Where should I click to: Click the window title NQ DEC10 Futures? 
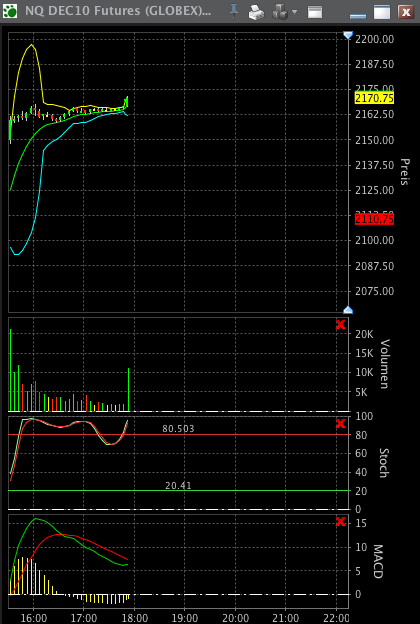118,11
